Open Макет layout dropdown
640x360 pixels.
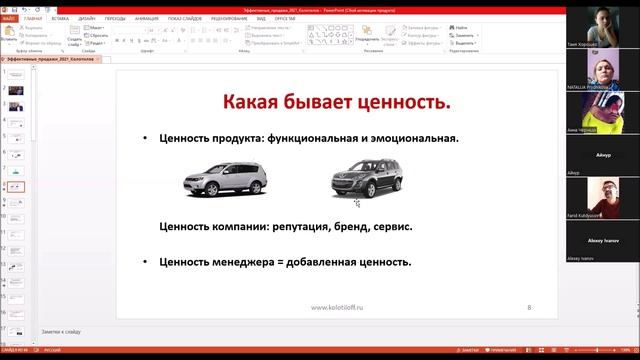point(94,28)
